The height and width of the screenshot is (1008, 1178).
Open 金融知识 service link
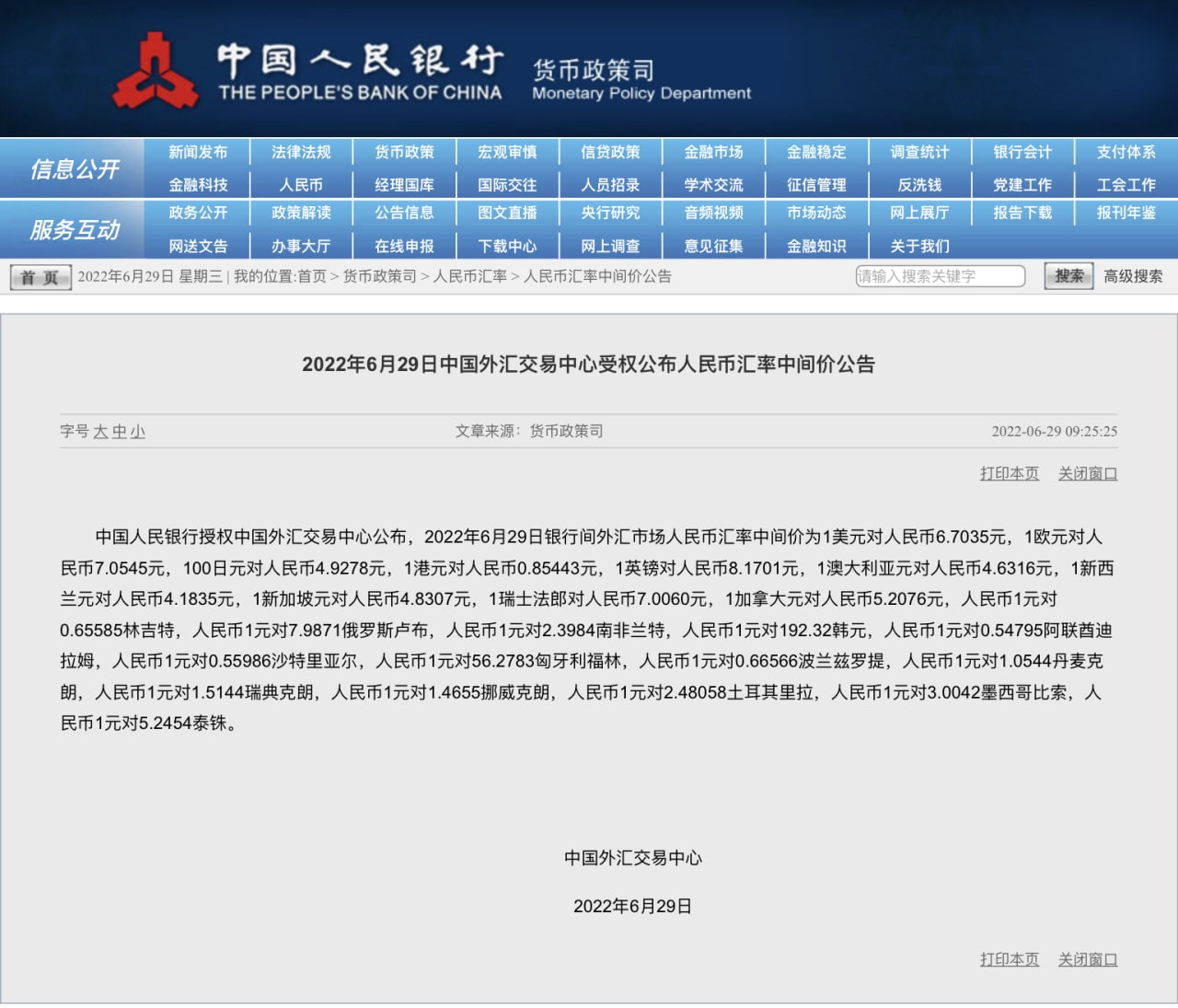(x=816, y=247)
